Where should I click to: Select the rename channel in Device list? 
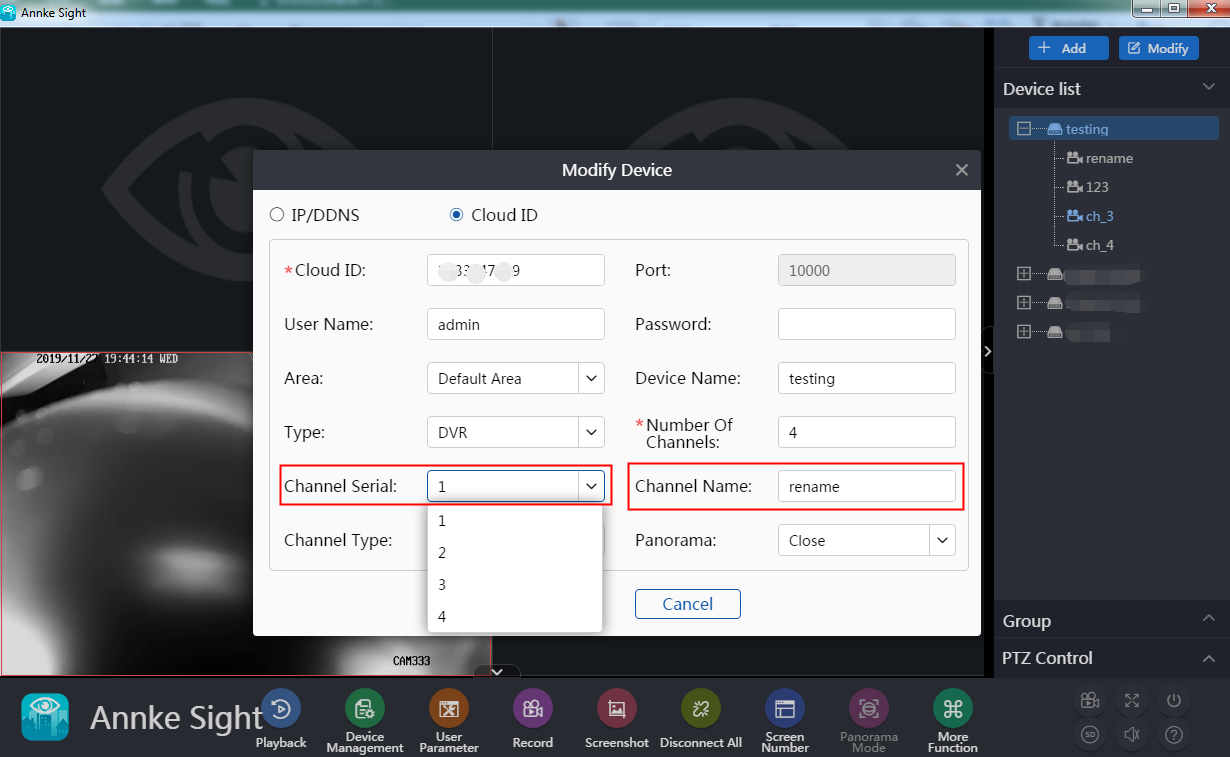pyautogui.click(x=1099, y=158)
